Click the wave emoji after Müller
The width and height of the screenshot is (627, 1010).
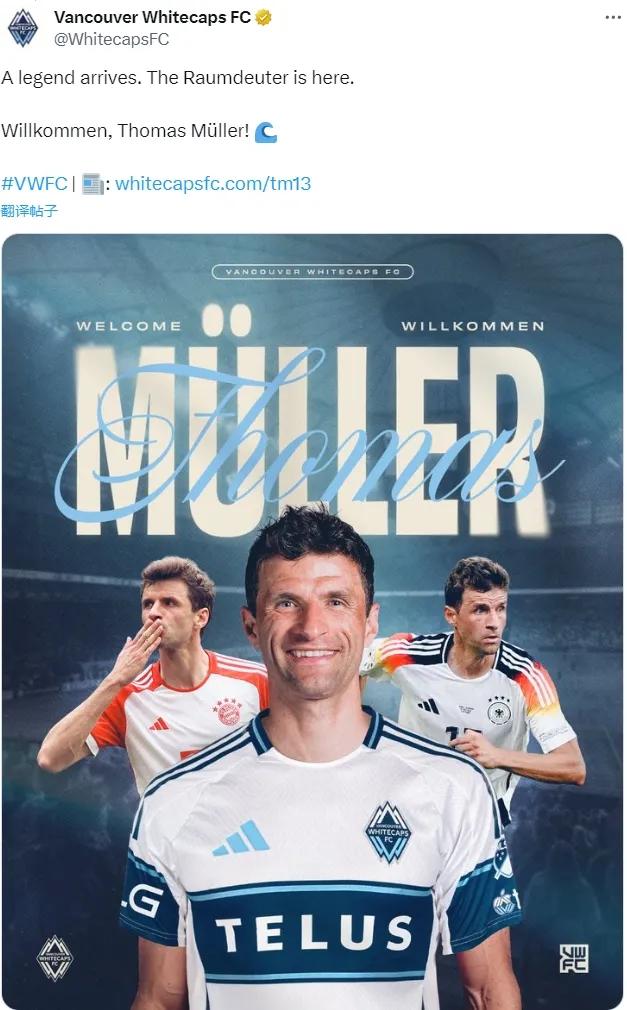265,132
